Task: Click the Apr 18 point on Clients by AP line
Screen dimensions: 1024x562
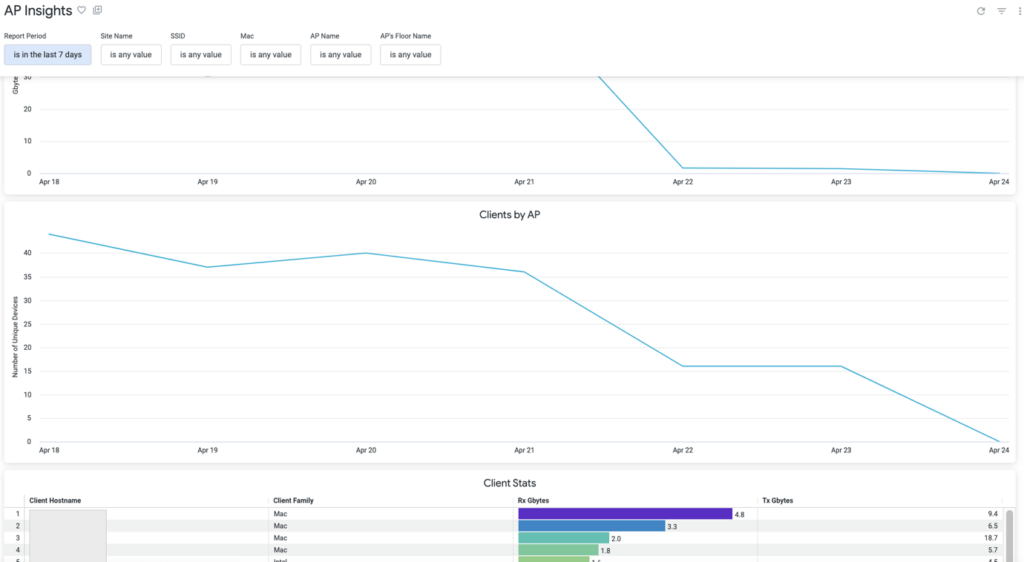Action: point(48,234)
